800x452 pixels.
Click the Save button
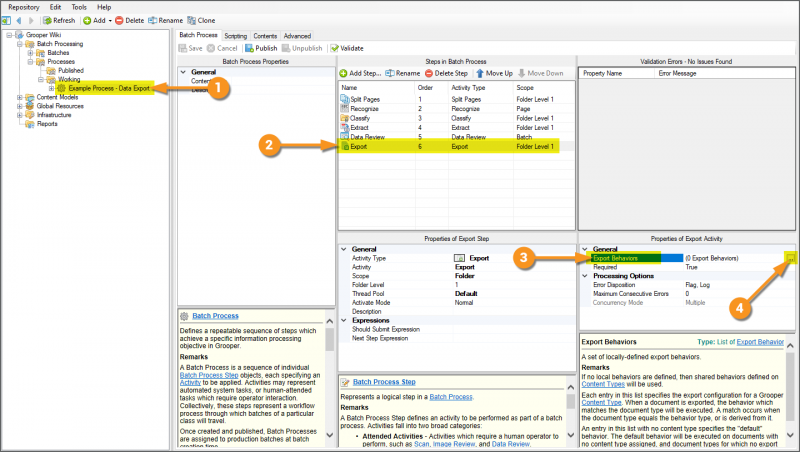pyautogui.click(x=190, y=48)
